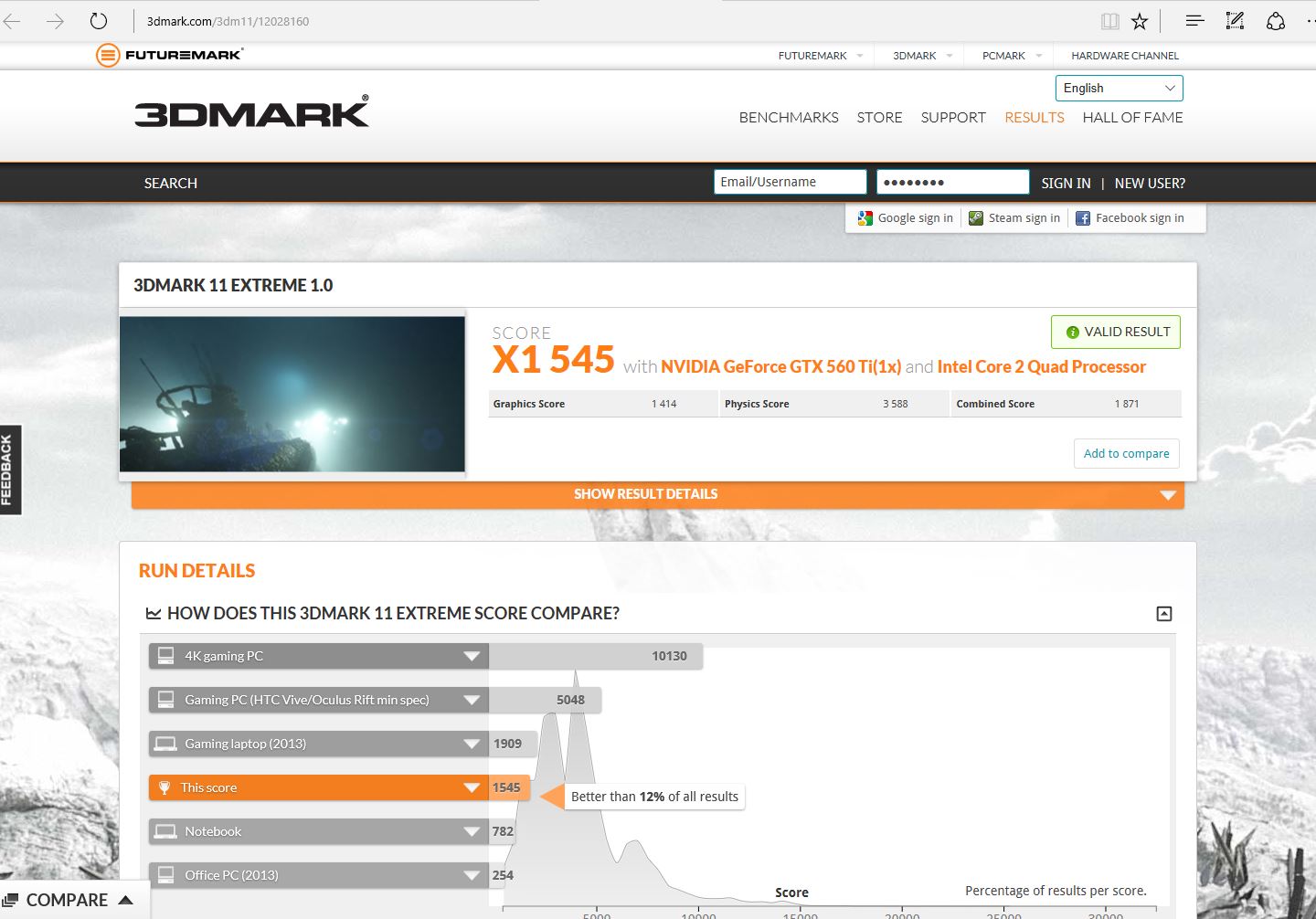Click the Facebook sign in icon
This screenshot has height=919, width=1316.
click(x=1083, y=218)
